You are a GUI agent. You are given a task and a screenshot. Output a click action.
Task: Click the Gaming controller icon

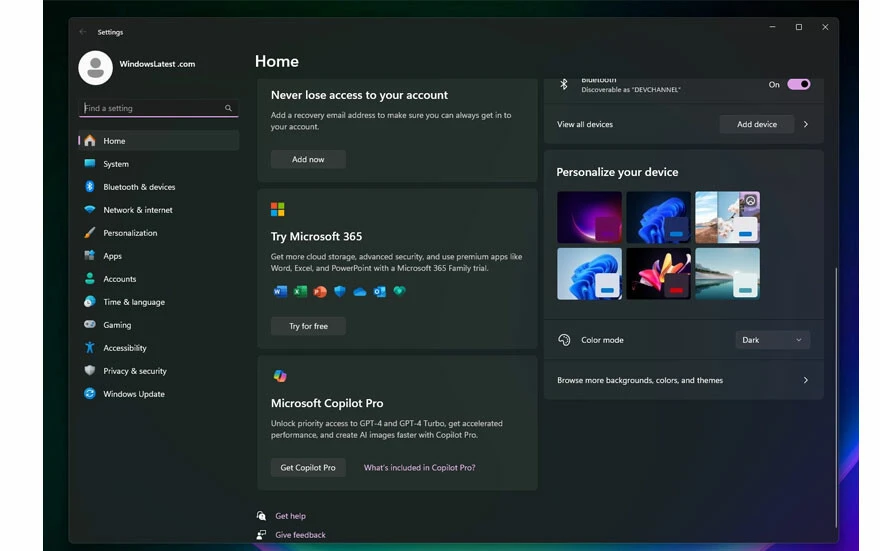click(90, 324)
